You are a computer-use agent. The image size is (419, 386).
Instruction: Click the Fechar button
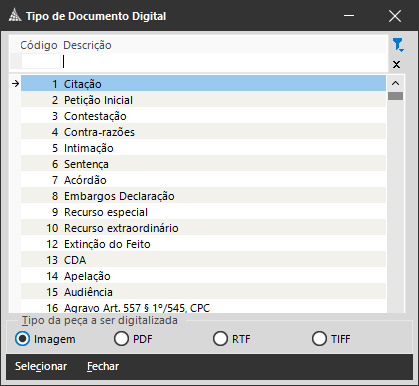(x=103, y=366)
